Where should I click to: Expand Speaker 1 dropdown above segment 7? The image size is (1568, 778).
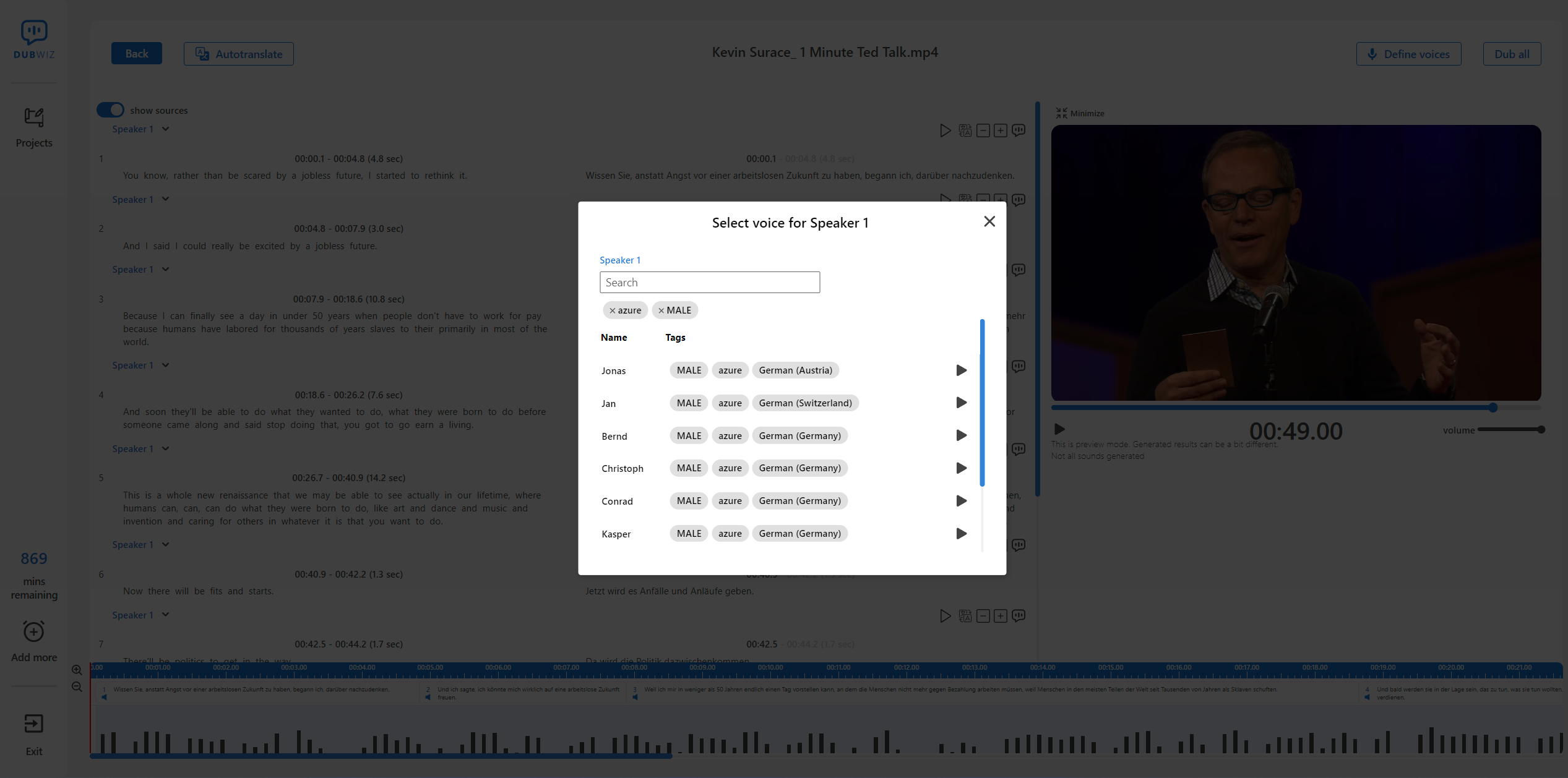pos(165,615)
